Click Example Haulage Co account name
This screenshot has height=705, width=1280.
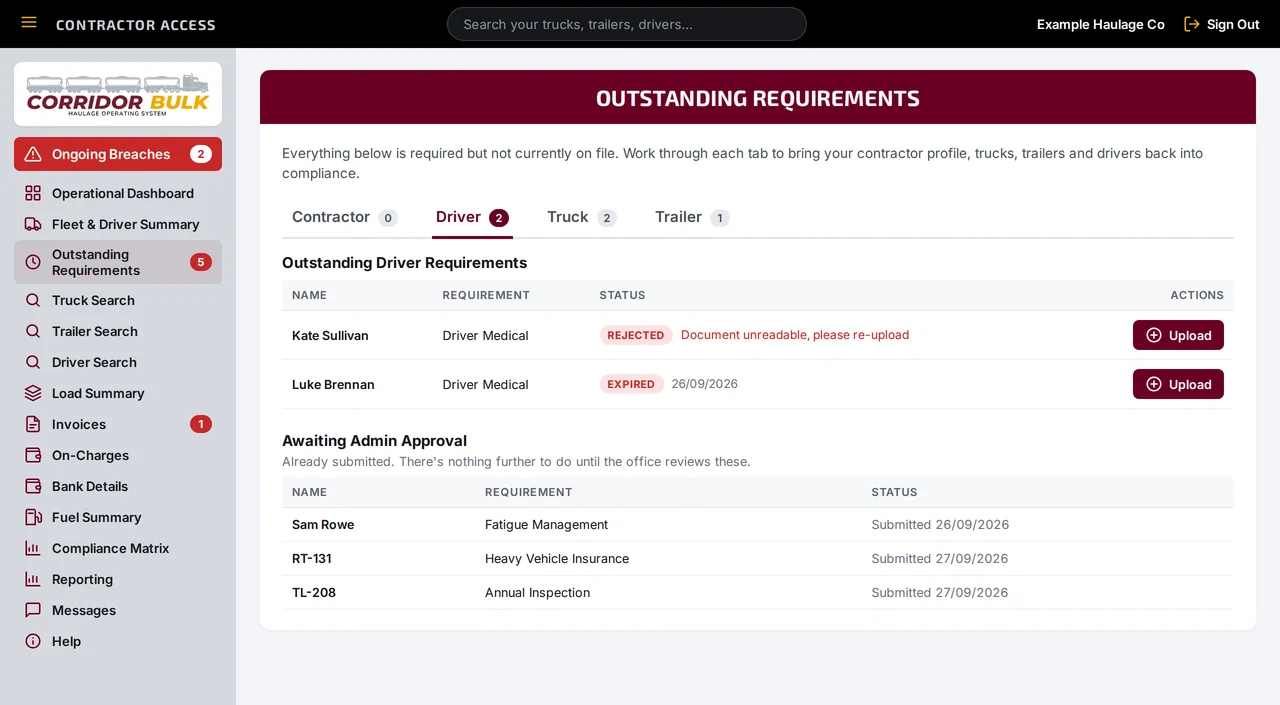[1100, 24]
